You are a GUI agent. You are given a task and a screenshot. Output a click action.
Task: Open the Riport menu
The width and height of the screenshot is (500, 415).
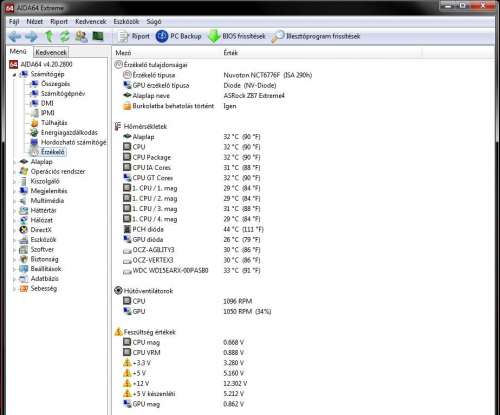59,22
